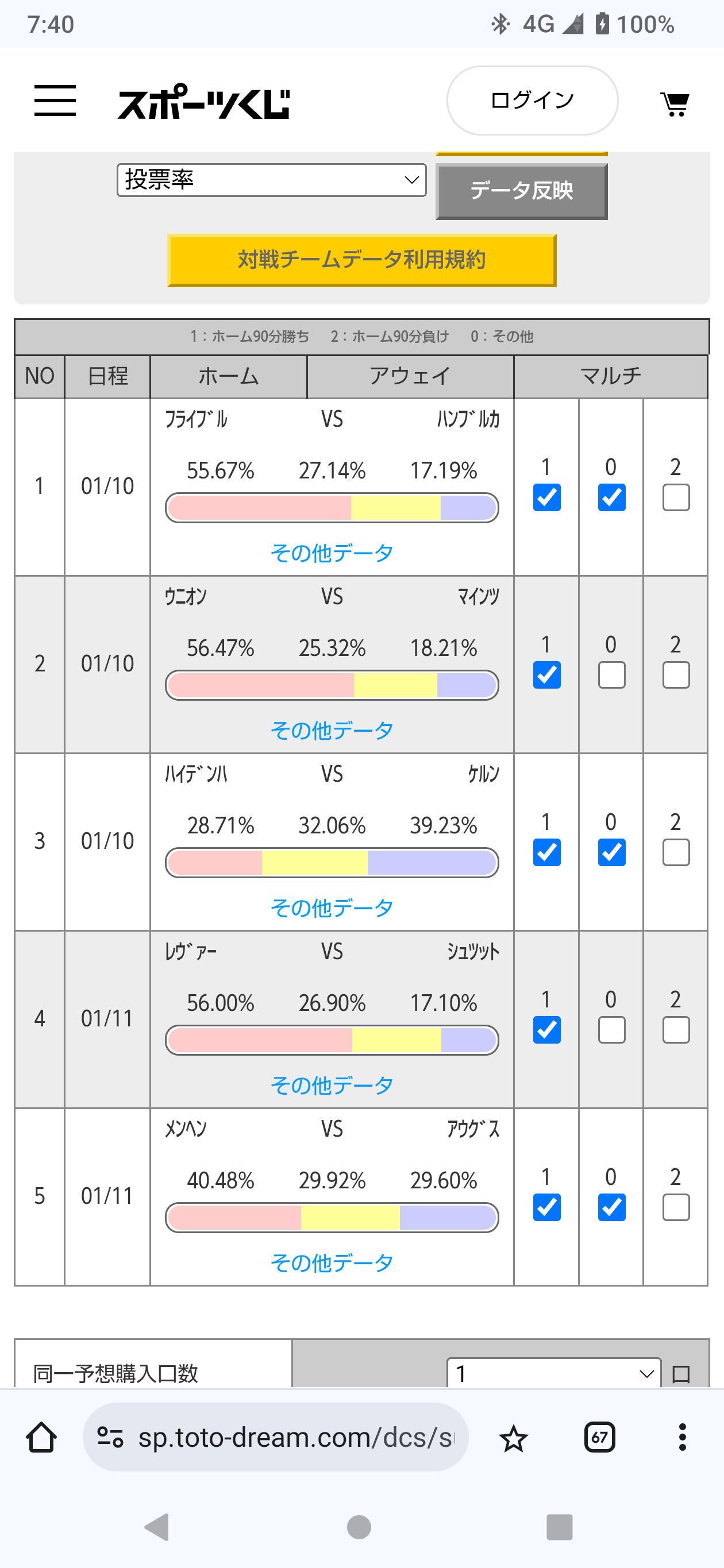Open その他データ for match 4
The image size is (724, 1568).
point(332,1086)
